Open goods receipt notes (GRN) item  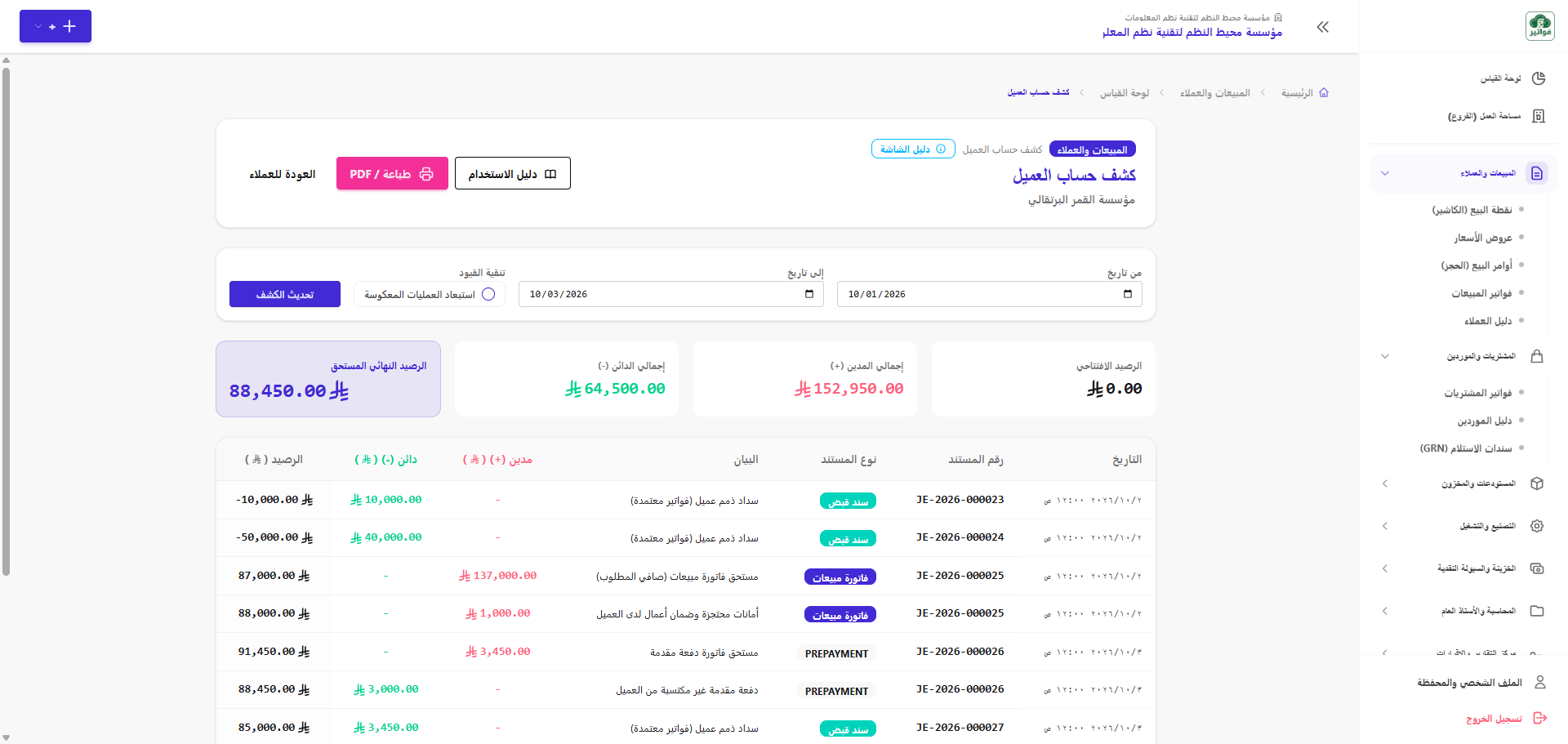point(1466,448)
